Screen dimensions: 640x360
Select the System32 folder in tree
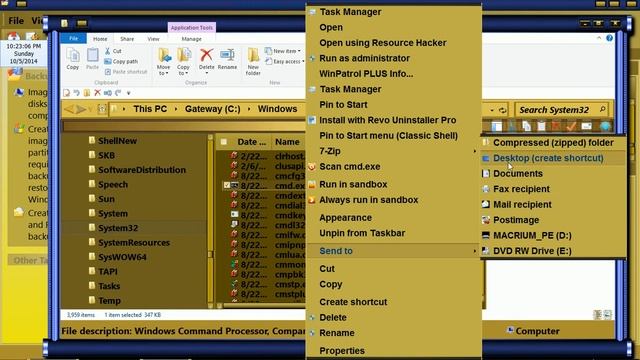point(118,228)
